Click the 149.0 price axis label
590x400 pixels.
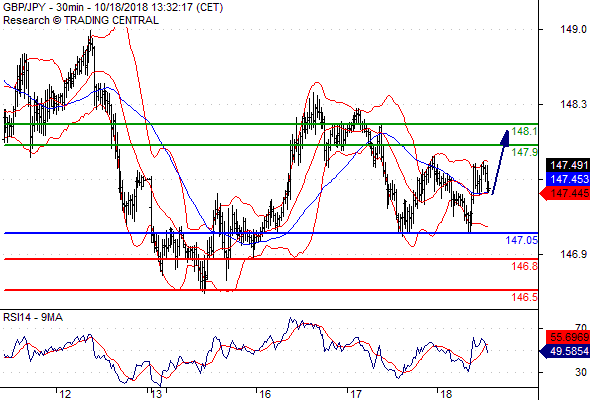click(x=573, y=29)
